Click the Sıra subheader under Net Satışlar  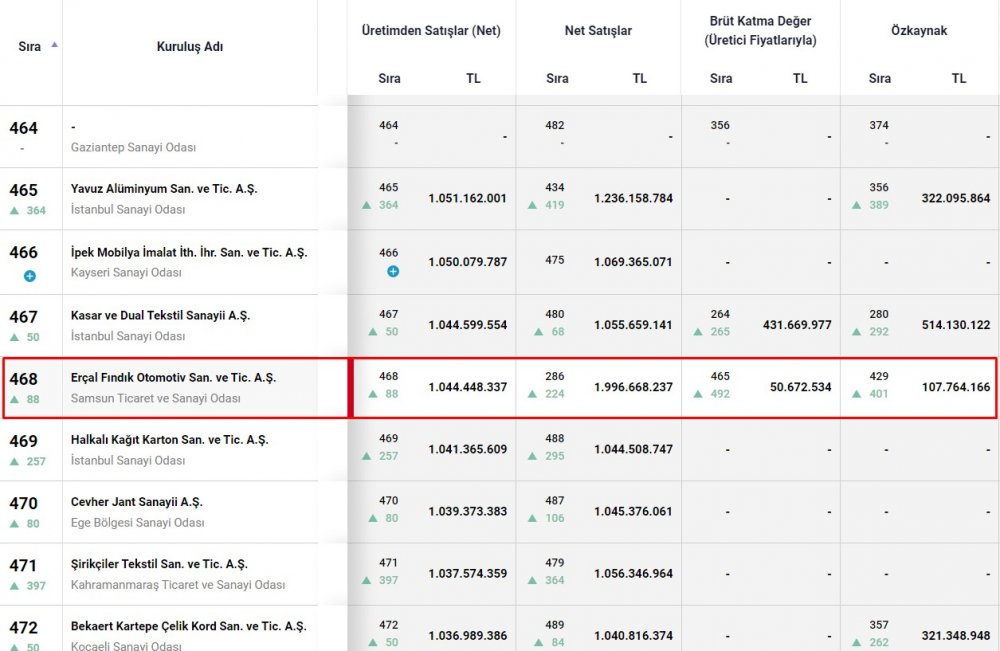point(557,78)
